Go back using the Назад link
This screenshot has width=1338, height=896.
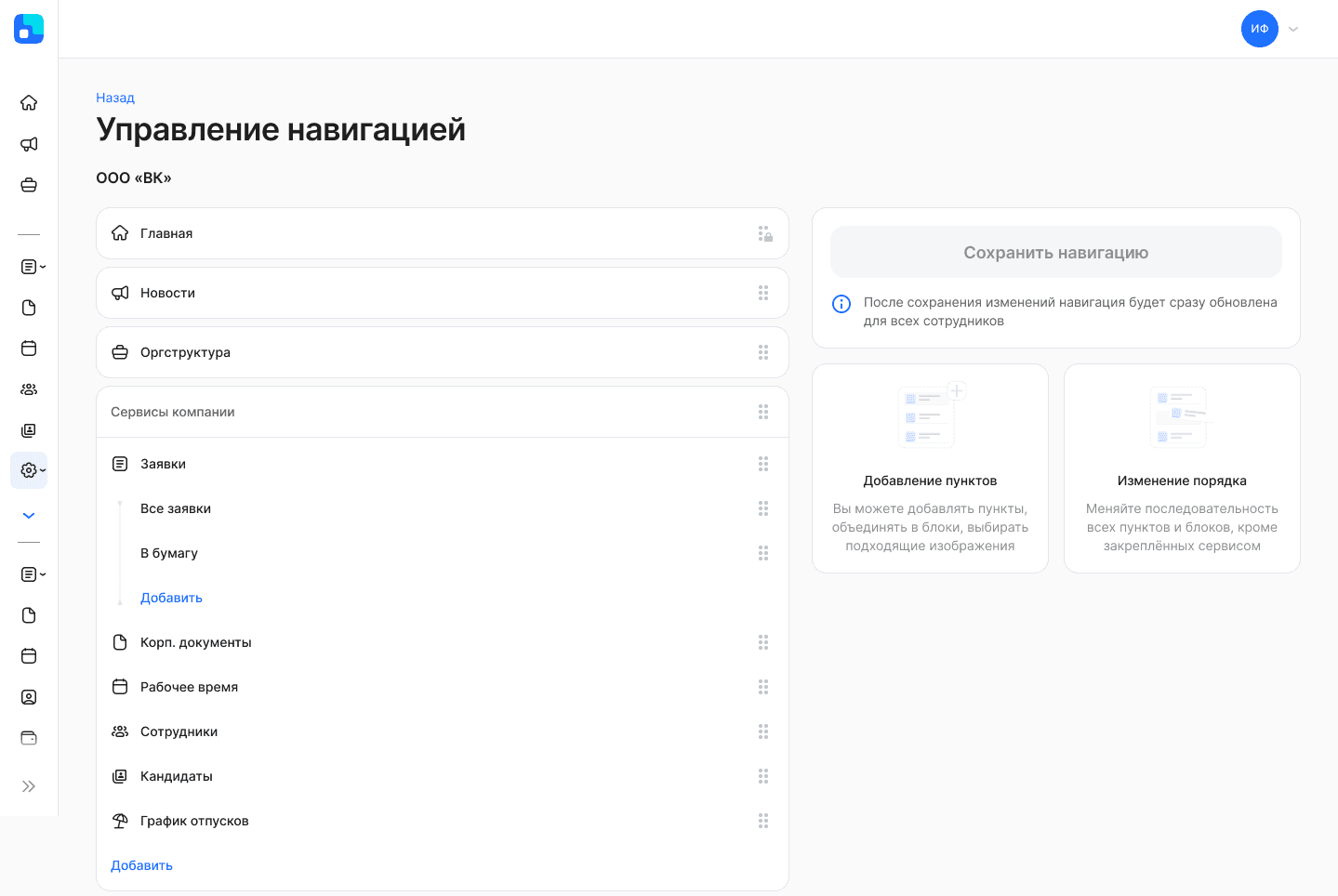coord(115,98)
